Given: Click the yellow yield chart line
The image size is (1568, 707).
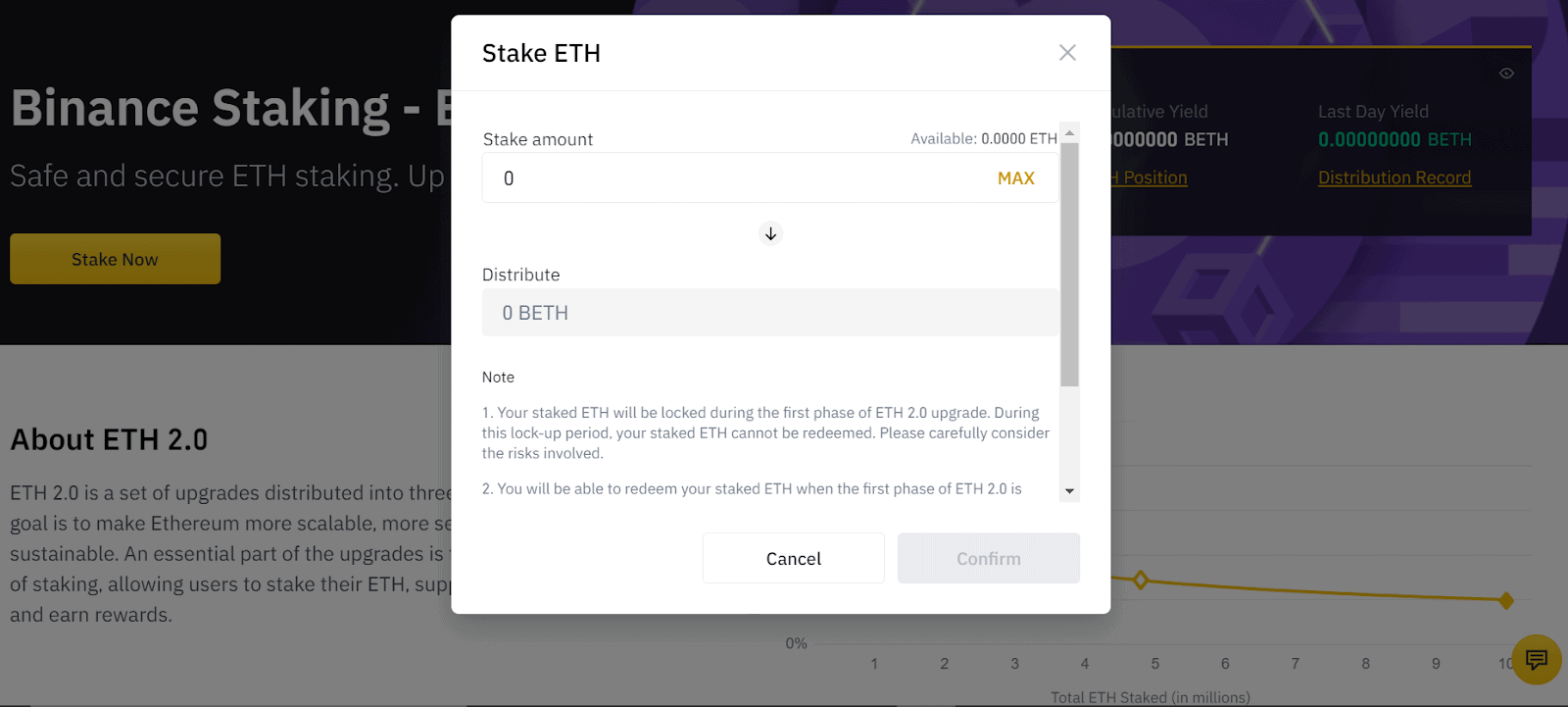Looking at the screenshot, I should coord(1323,589).
